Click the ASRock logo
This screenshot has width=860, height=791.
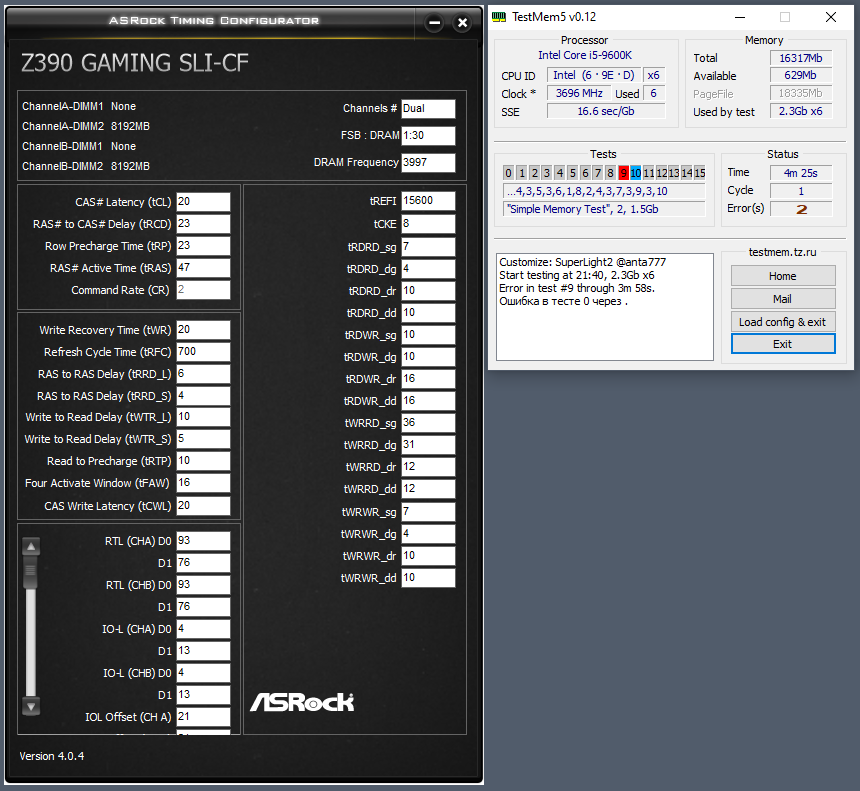[302, 702]
